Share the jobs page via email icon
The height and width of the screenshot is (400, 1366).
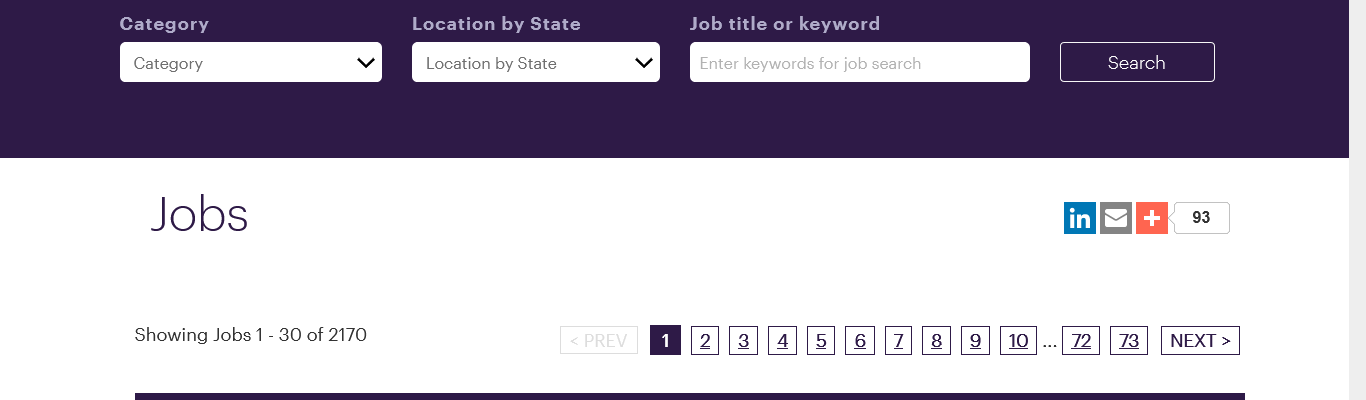point(1115,218)
